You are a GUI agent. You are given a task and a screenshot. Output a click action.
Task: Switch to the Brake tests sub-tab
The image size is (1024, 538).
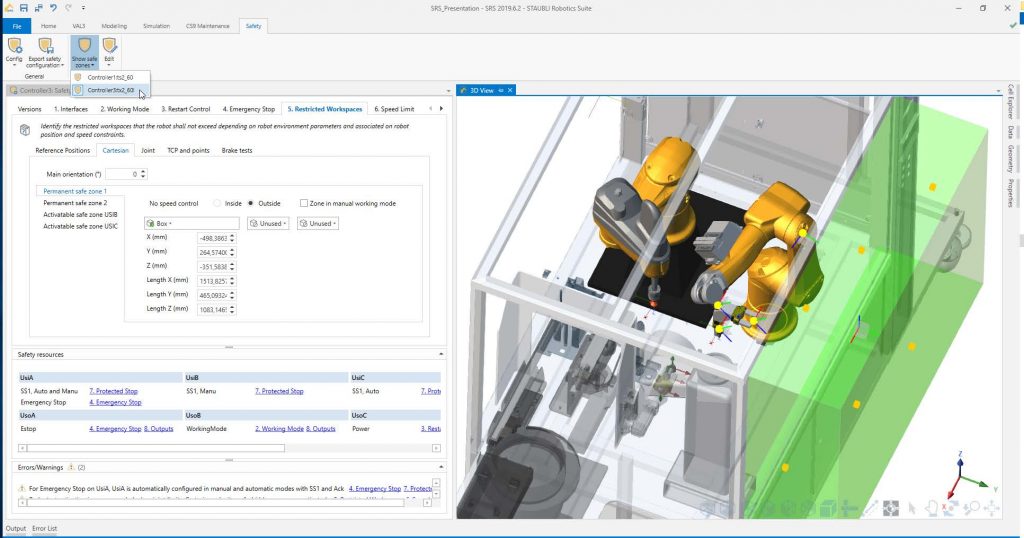pos(236,150)
